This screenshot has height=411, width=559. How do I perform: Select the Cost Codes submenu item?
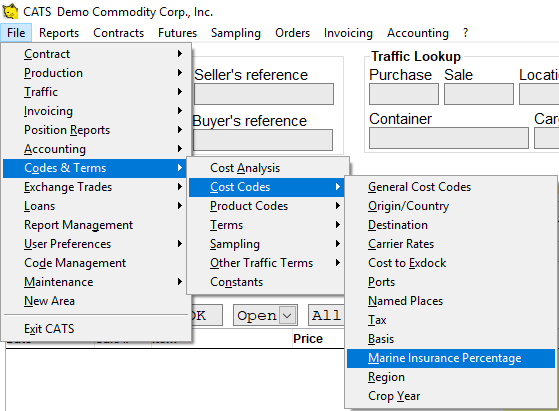tap(267, 187)
